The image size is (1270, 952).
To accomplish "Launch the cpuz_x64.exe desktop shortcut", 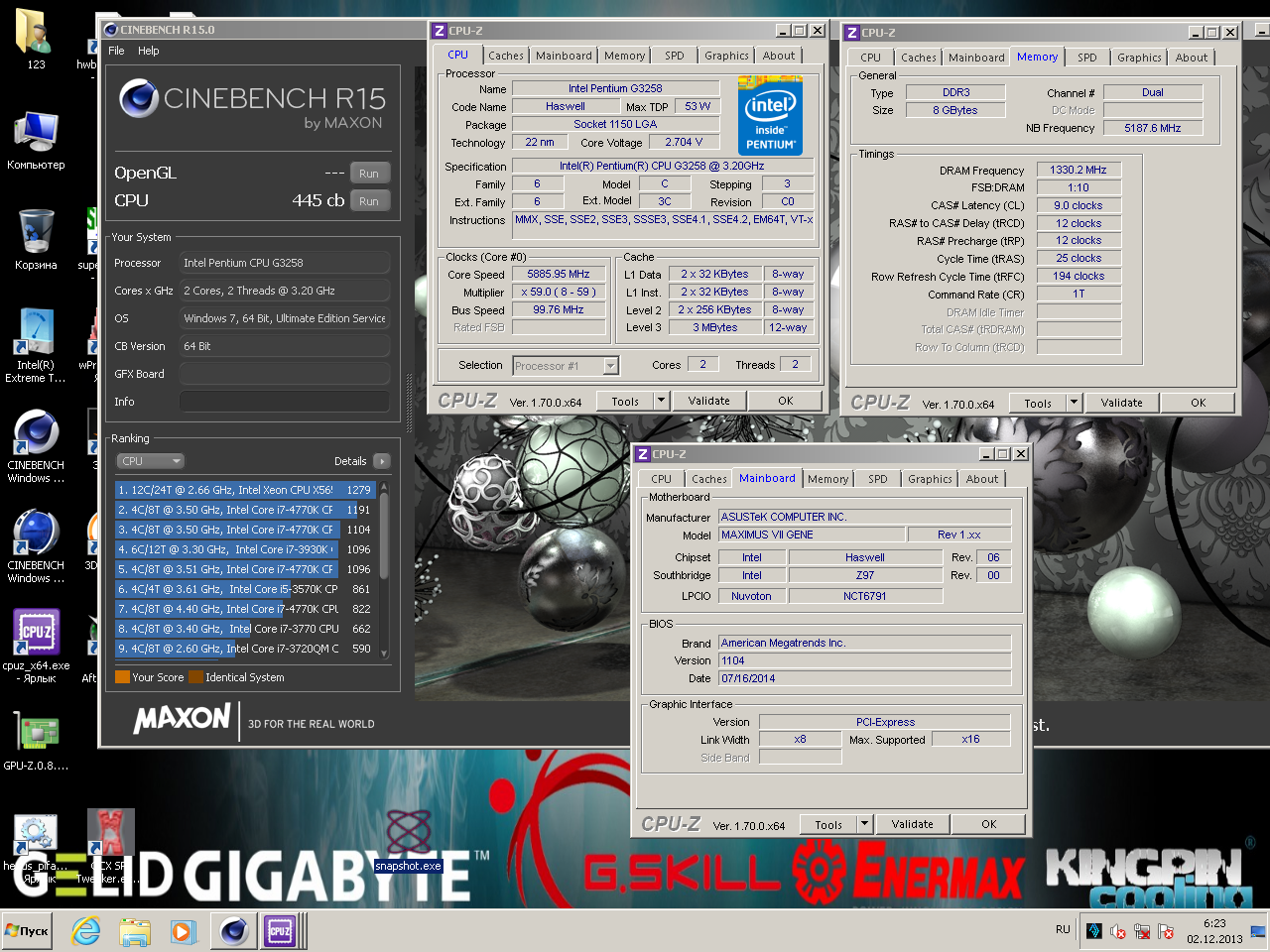I will tap(36, 633).
